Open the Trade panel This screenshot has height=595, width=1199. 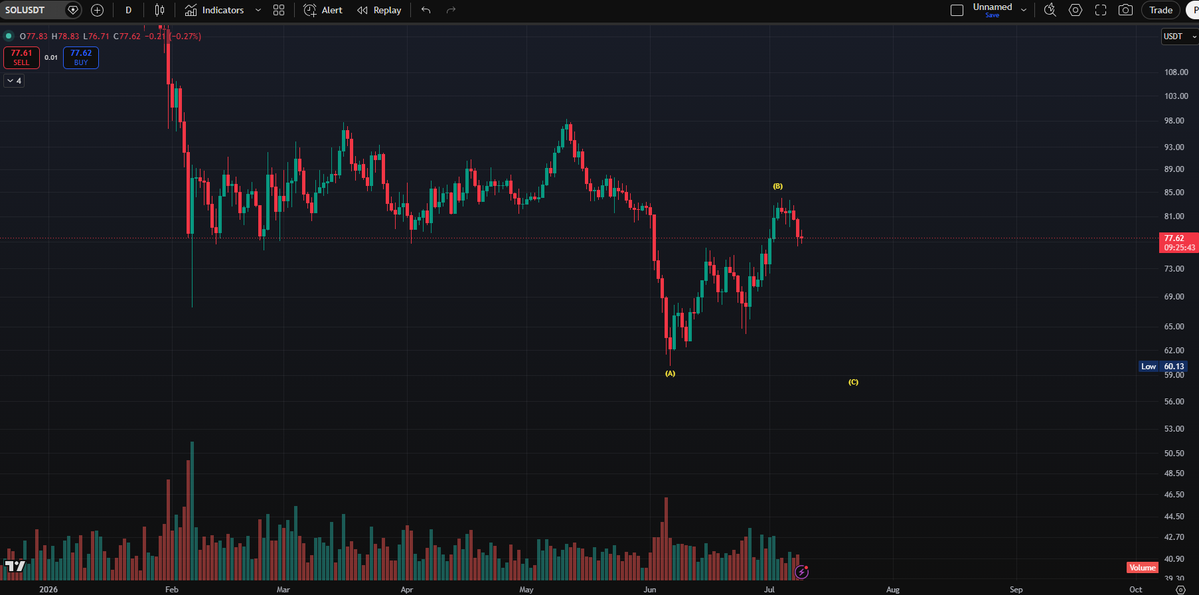(1160, 11)
